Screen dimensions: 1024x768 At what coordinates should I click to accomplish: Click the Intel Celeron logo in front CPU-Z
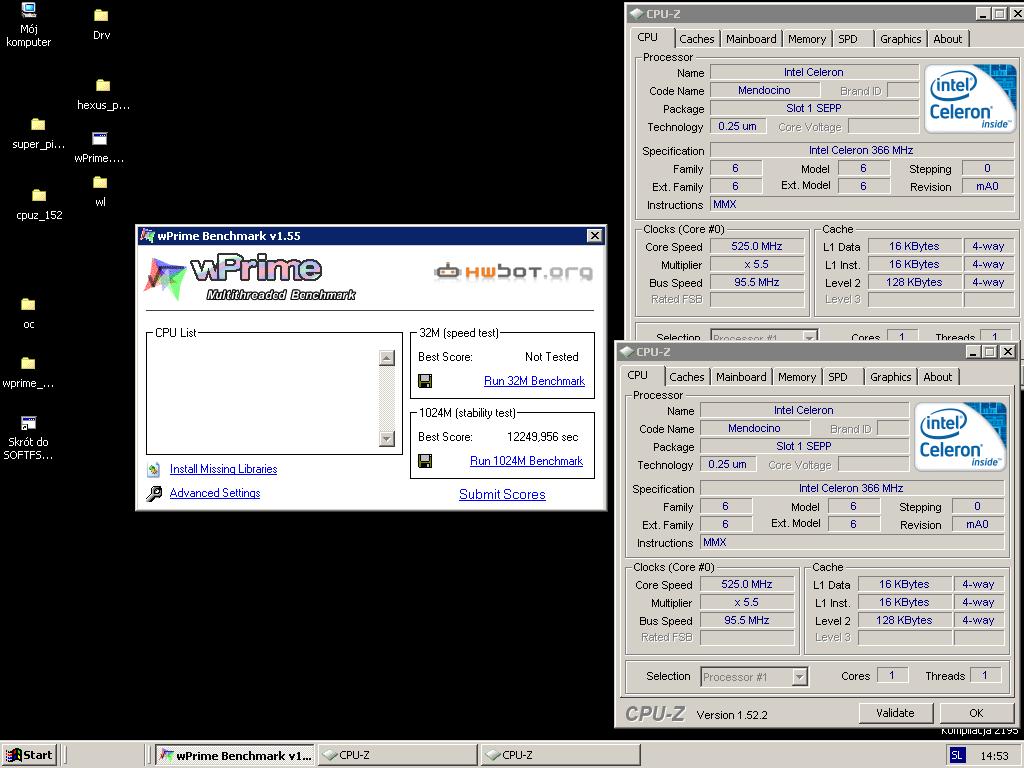(959, 436)
